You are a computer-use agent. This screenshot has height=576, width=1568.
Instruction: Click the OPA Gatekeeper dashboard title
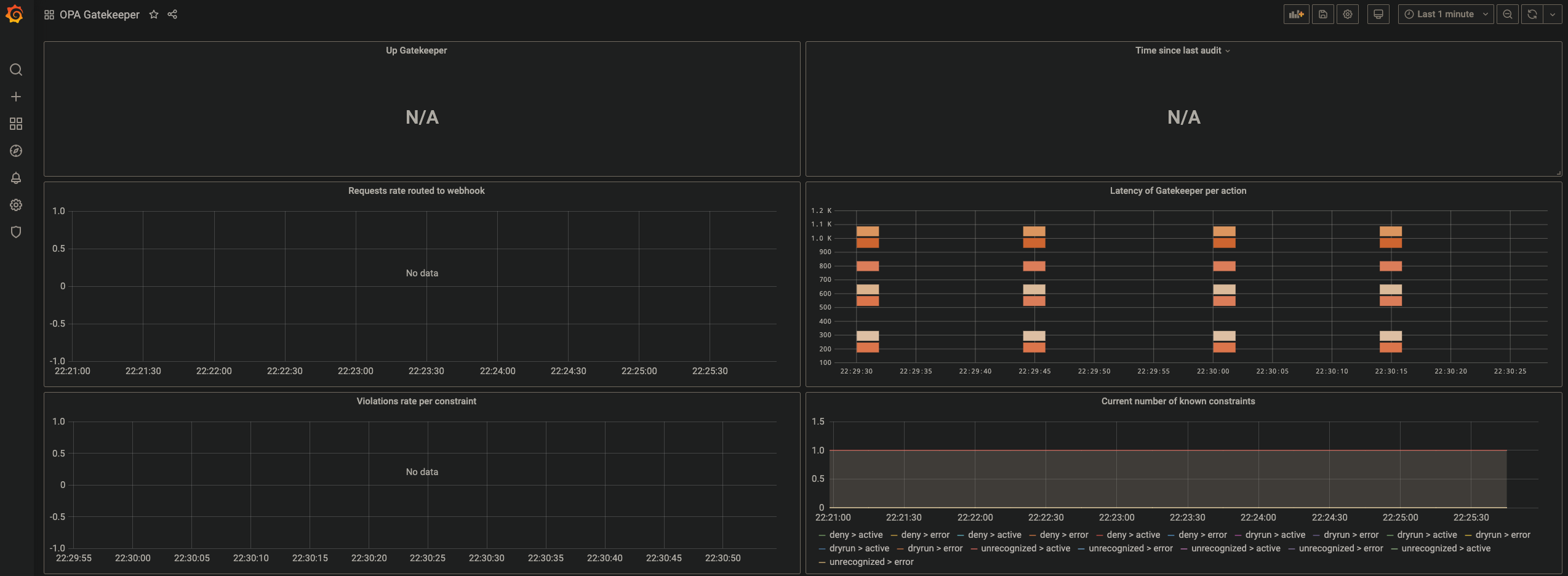click(x=100, y=15)
